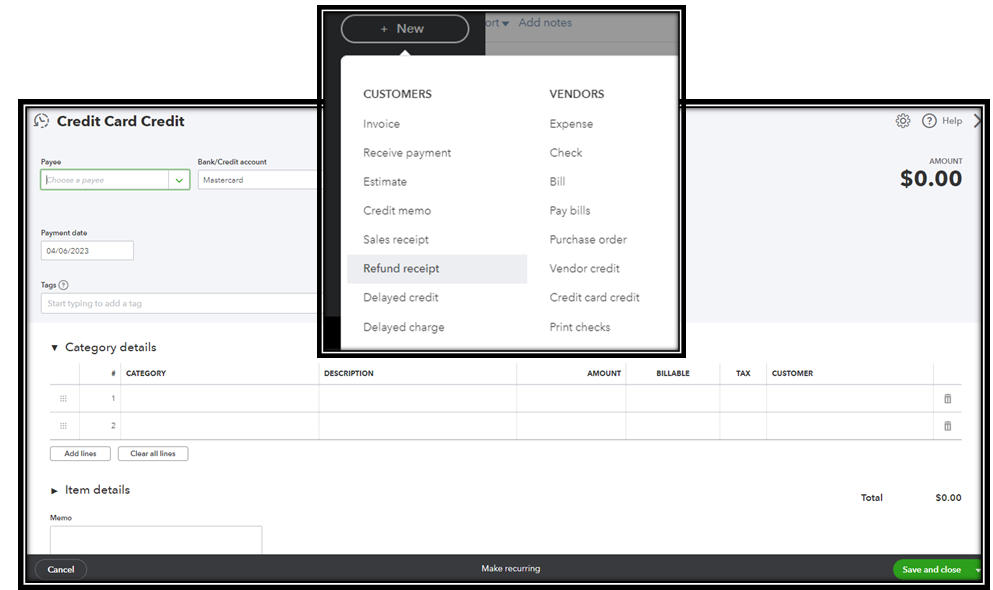
Task: Click the Category cell in line 1
Action: (220, 399)
